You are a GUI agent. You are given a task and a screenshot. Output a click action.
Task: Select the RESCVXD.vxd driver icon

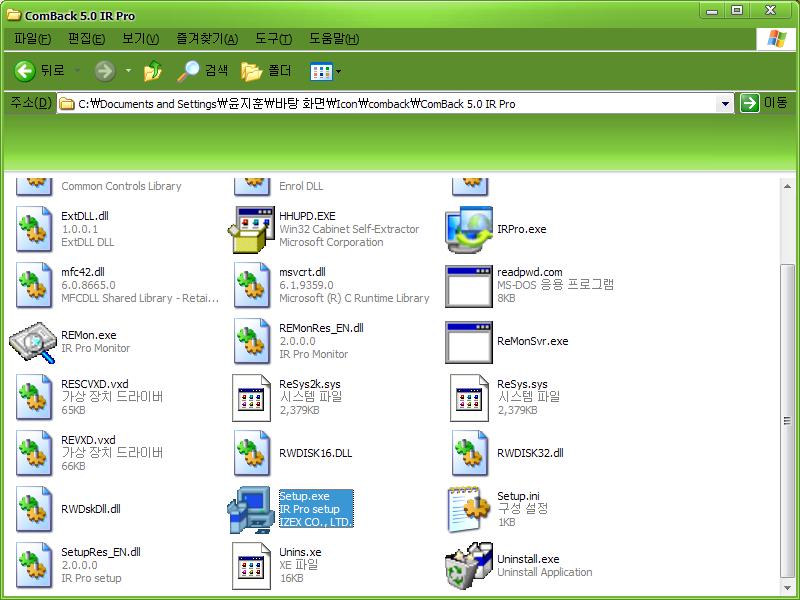pyautogui.click(x=34, y=397)
